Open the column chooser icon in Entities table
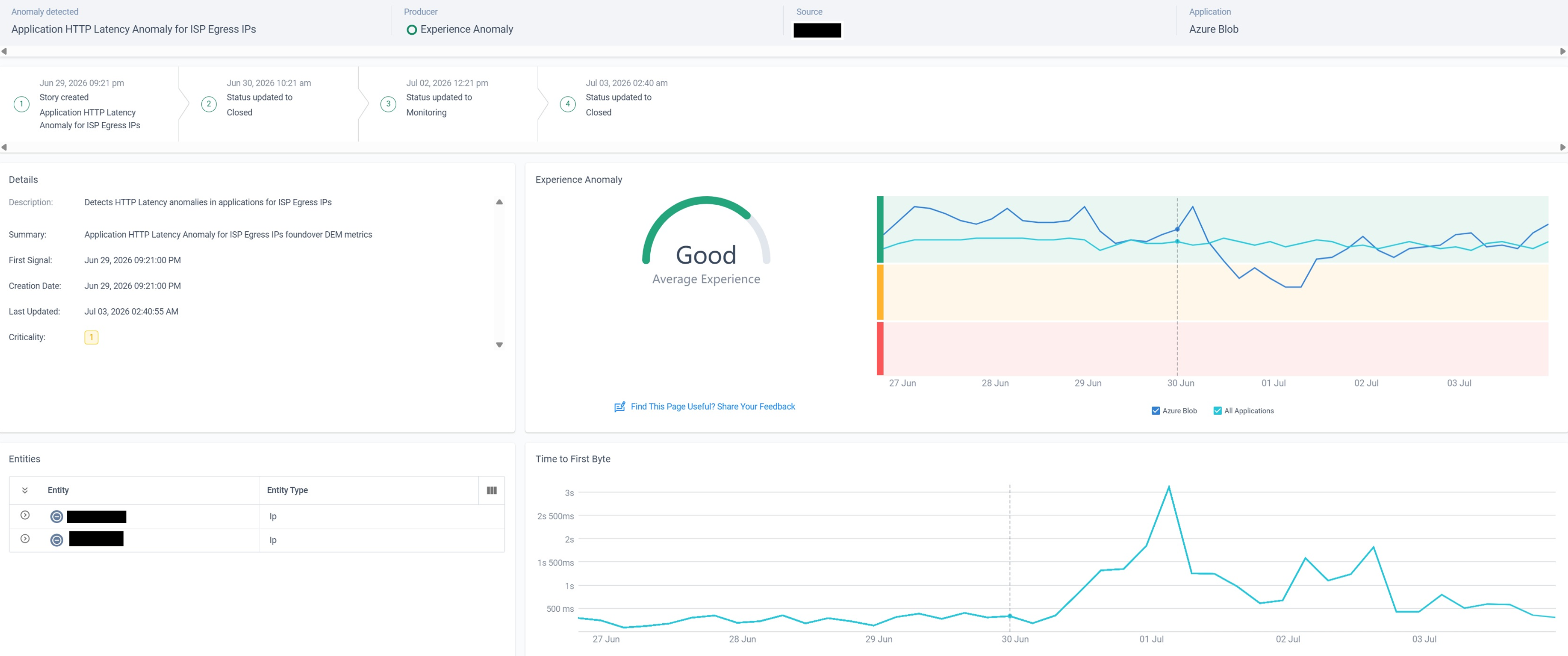 pos(491,491)
